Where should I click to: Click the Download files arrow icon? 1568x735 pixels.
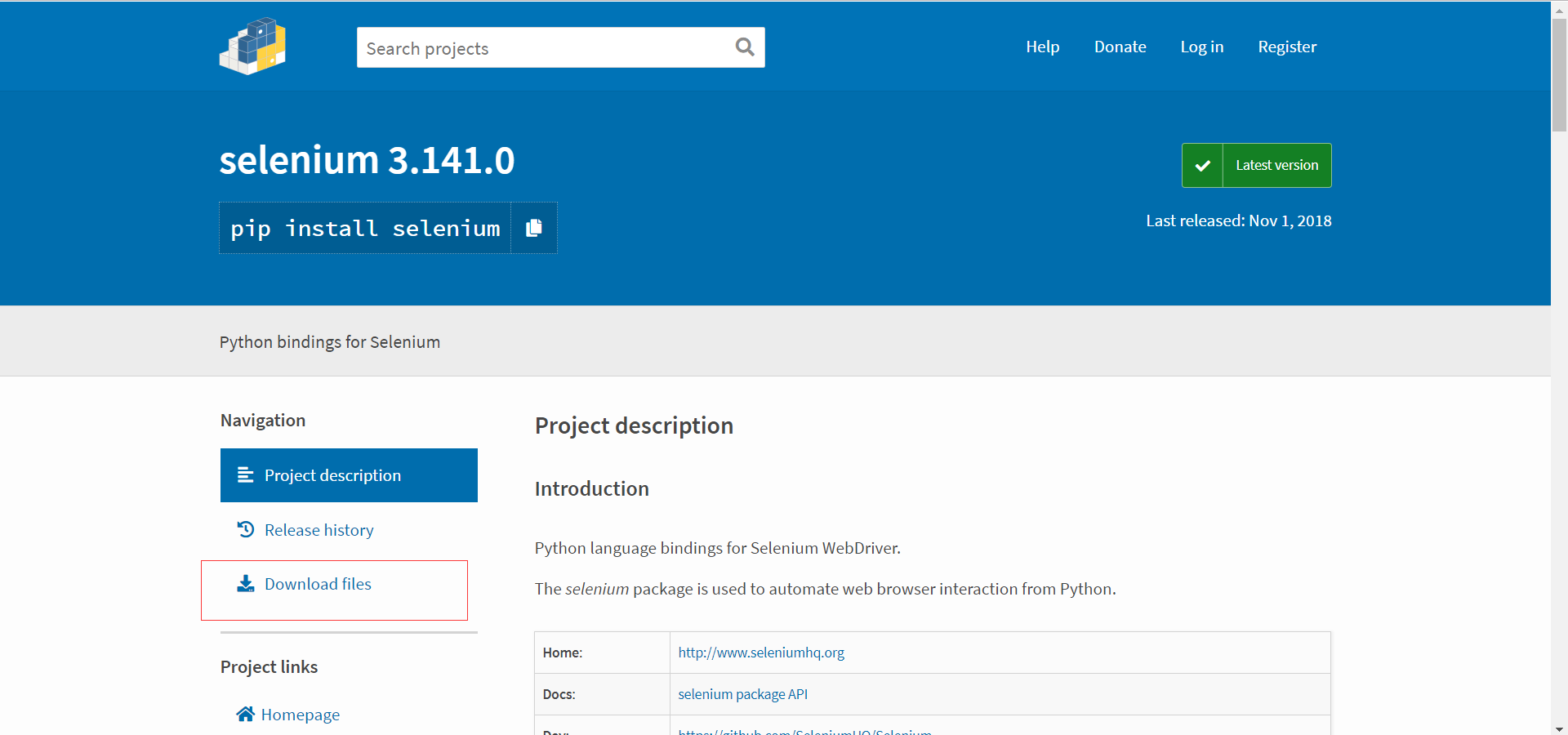click(x=245, y=584)
